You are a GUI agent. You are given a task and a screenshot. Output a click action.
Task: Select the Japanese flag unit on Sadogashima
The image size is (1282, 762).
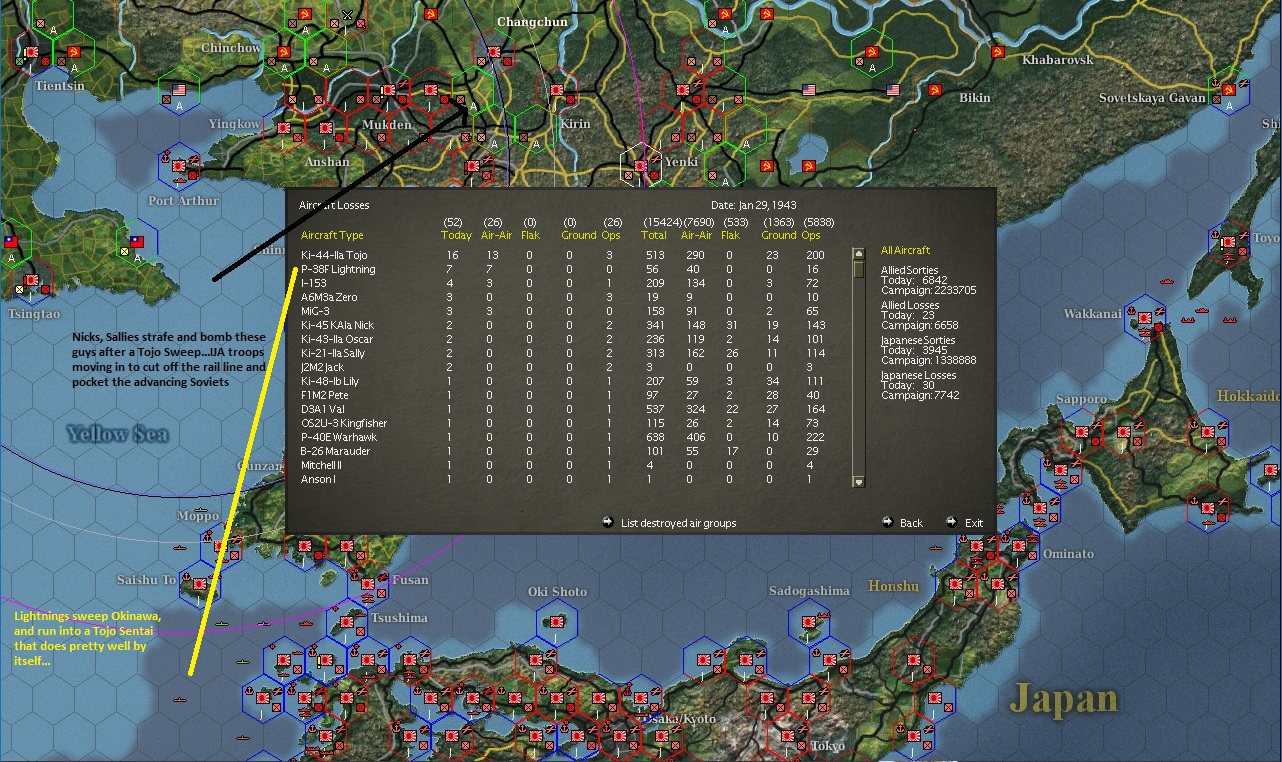(x=808, y=624)
